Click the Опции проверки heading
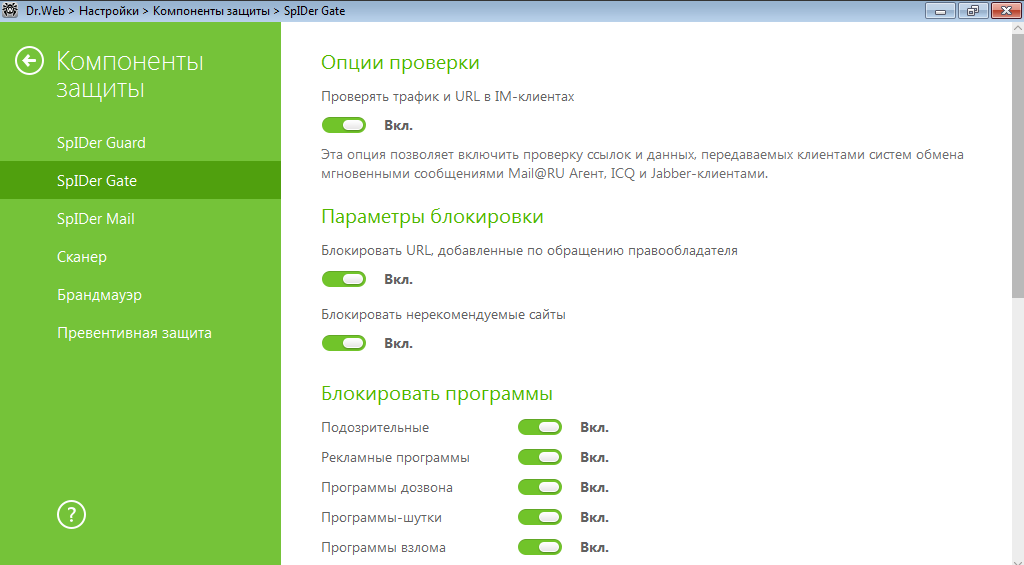The height and width of the screenshot is (565, 1024). tap(400, 63)
